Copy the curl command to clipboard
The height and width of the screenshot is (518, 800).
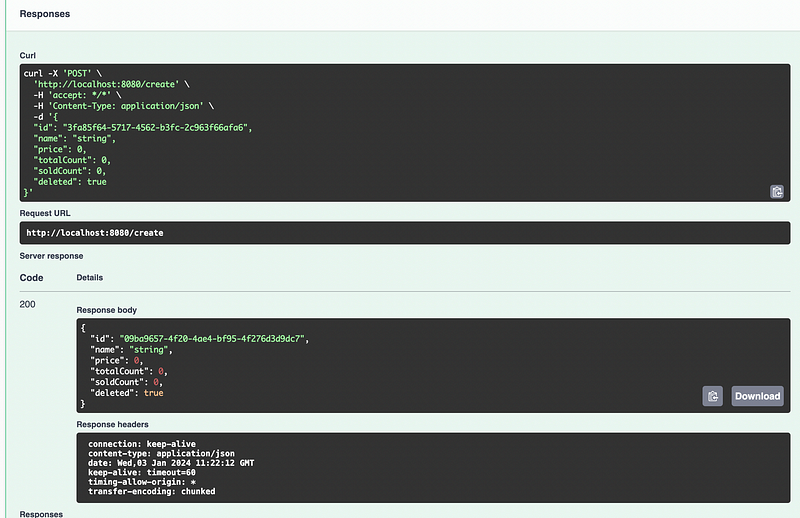[776, 191]
